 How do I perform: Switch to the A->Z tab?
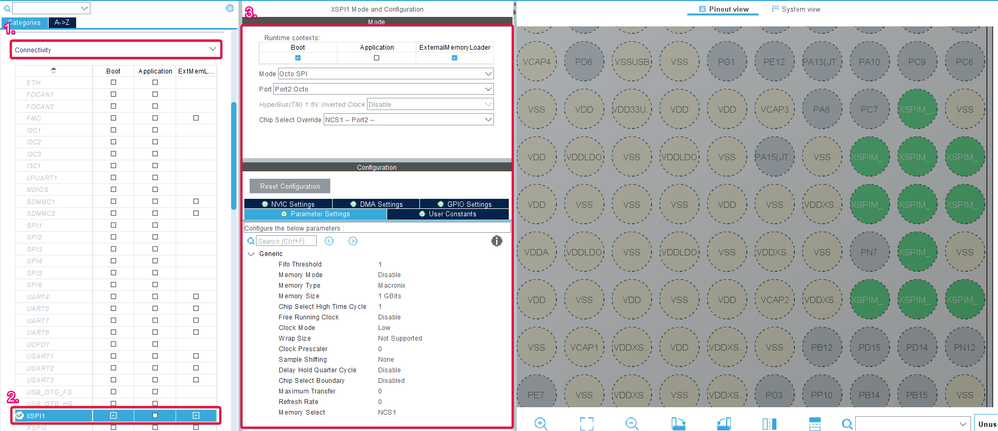coord(62,22)
